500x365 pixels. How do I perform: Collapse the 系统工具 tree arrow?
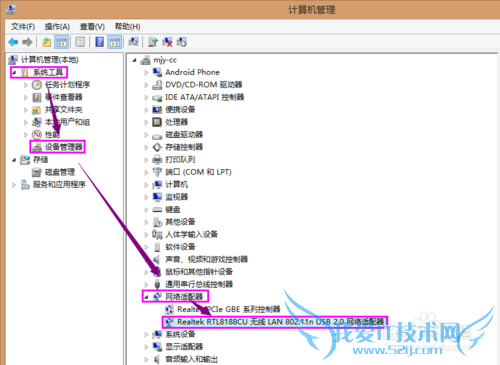tap(14, 72)
